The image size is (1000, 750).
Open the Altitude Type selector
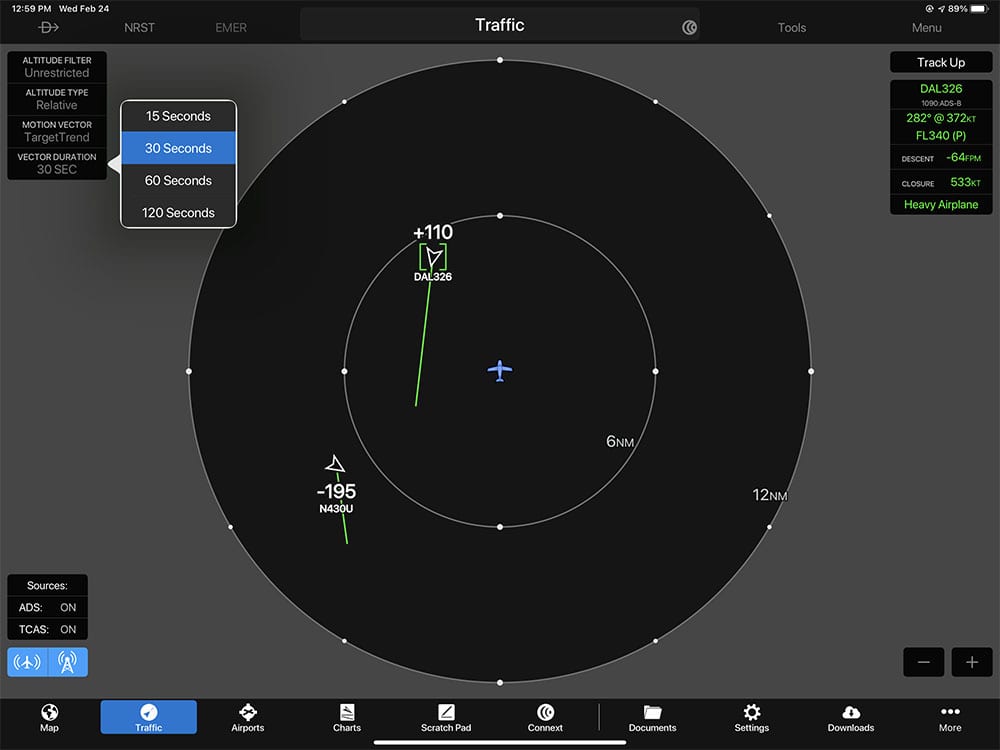(57, 99)
